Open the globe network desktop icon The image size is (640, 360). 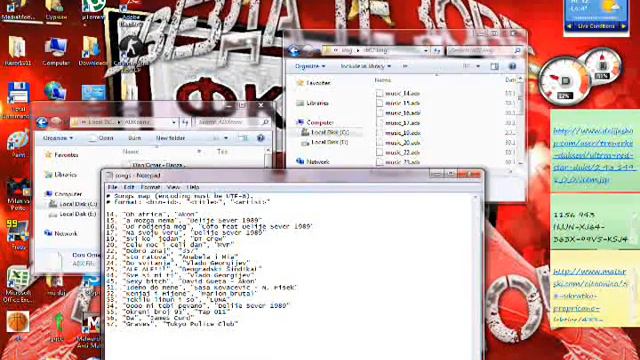[56, 91]
